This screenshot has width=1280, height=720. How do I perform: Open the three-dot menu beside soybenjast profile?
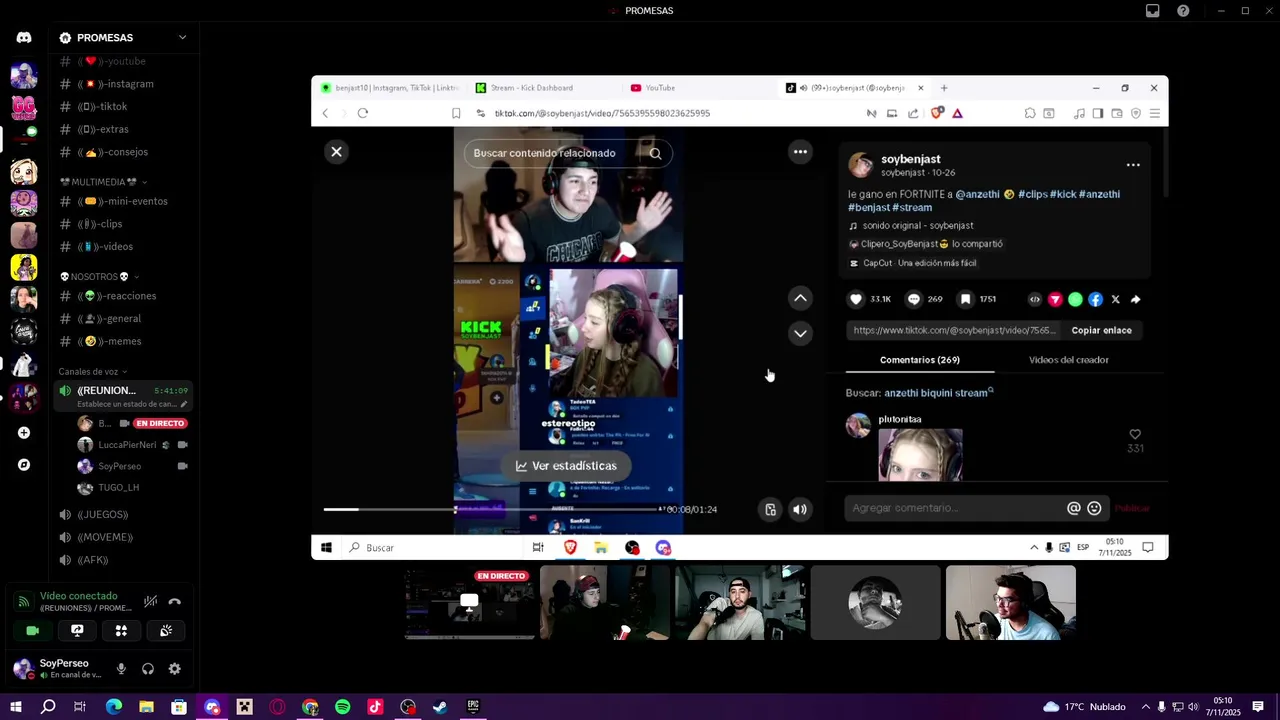coord(1133,165)
